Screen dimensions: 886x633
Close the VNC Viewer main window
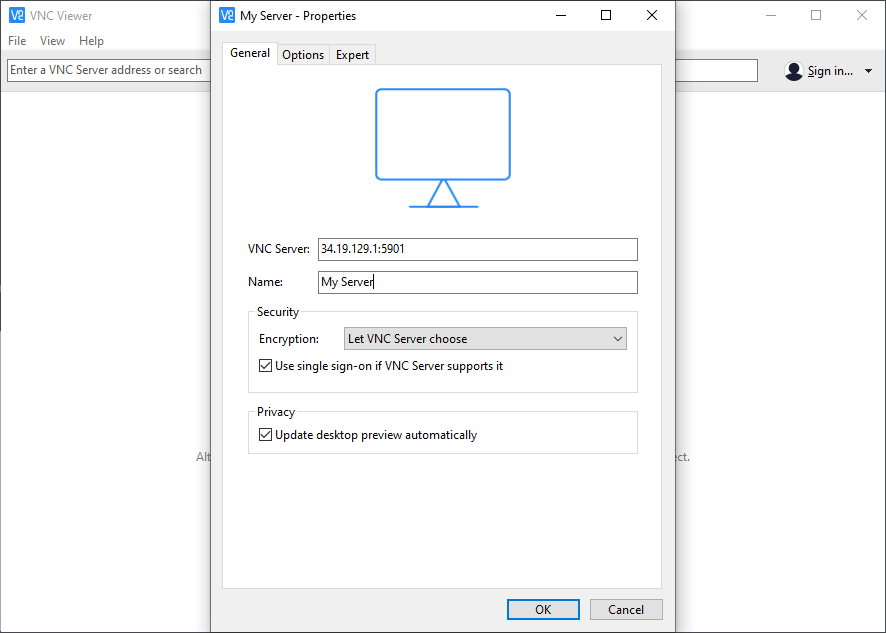click(862, 15)
